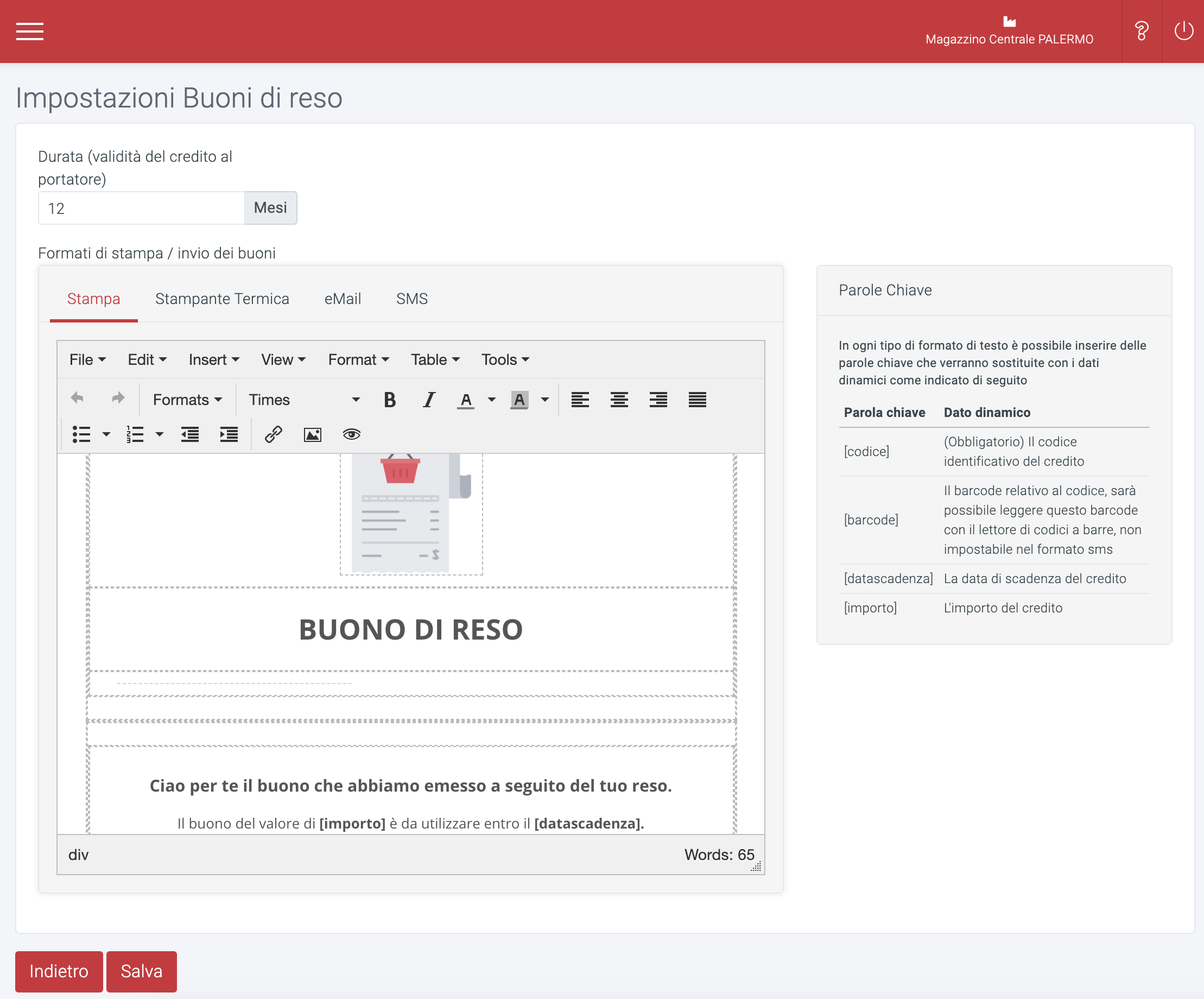Viewport: 1204px width, 999px height.
Task: Switch to the eMail tab
Action: (342, 297)
